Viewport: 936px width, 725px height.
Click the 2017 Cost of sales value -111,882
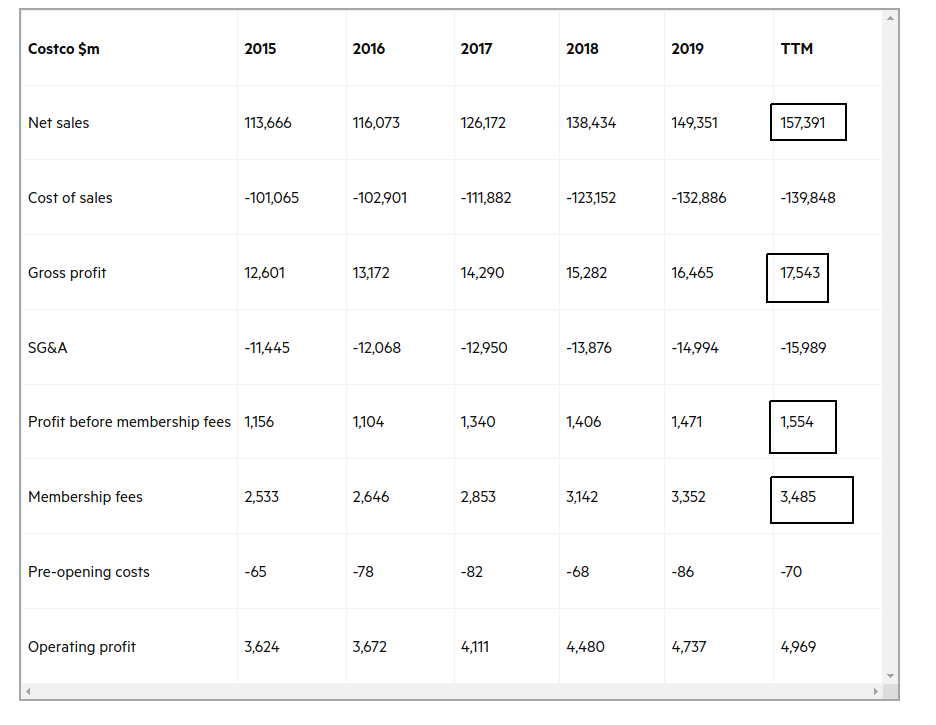click(486, 198)
